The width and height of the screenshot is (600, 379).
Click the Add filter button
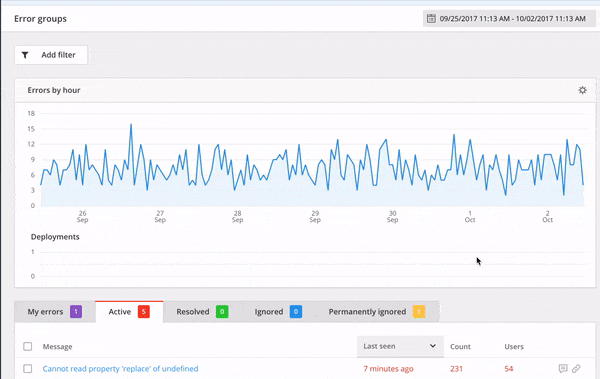click(x=51, y=55)
